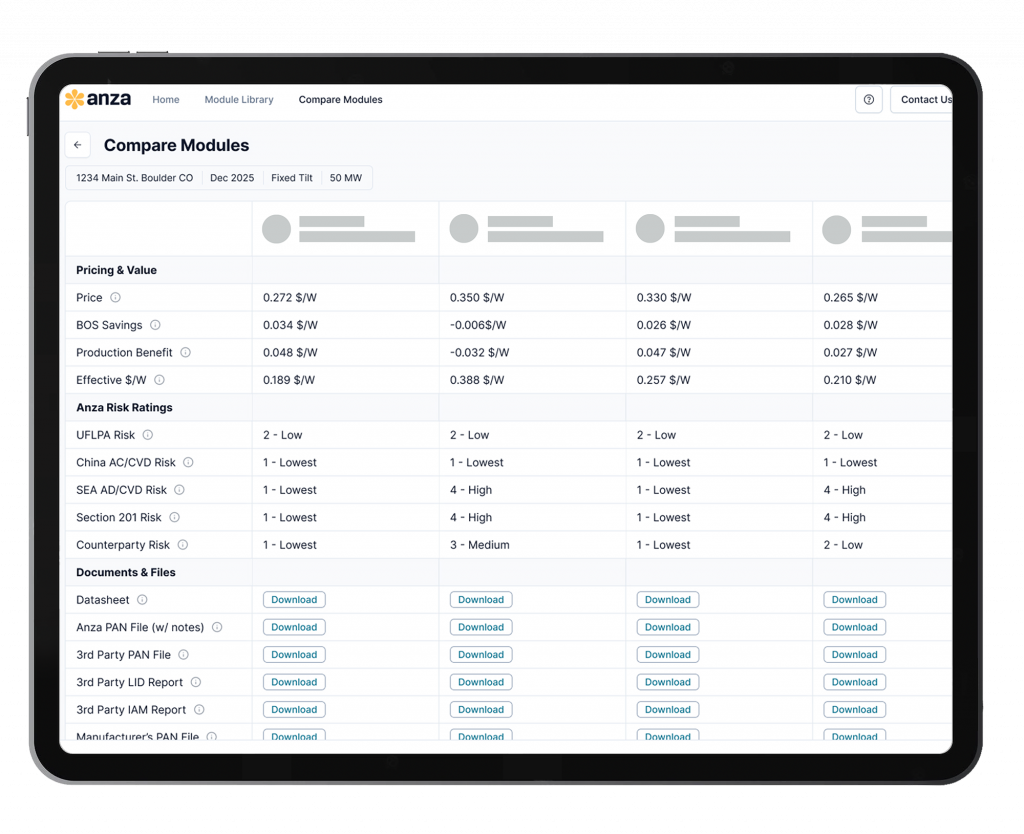The width and height of the screenshot is (1024, 834).
Task: Click the Effective $/W info tooltip
Action: pyautogui.click(x=159, y=379)
